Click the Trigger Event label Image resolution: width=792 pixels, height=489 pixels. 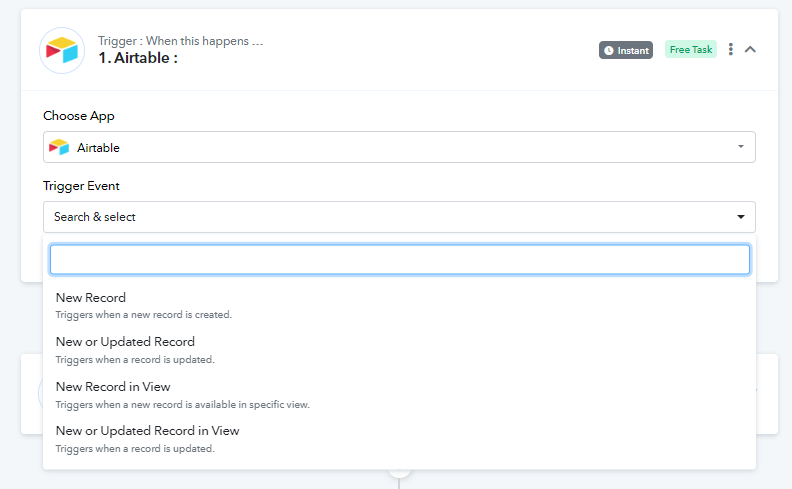(81, 186)
